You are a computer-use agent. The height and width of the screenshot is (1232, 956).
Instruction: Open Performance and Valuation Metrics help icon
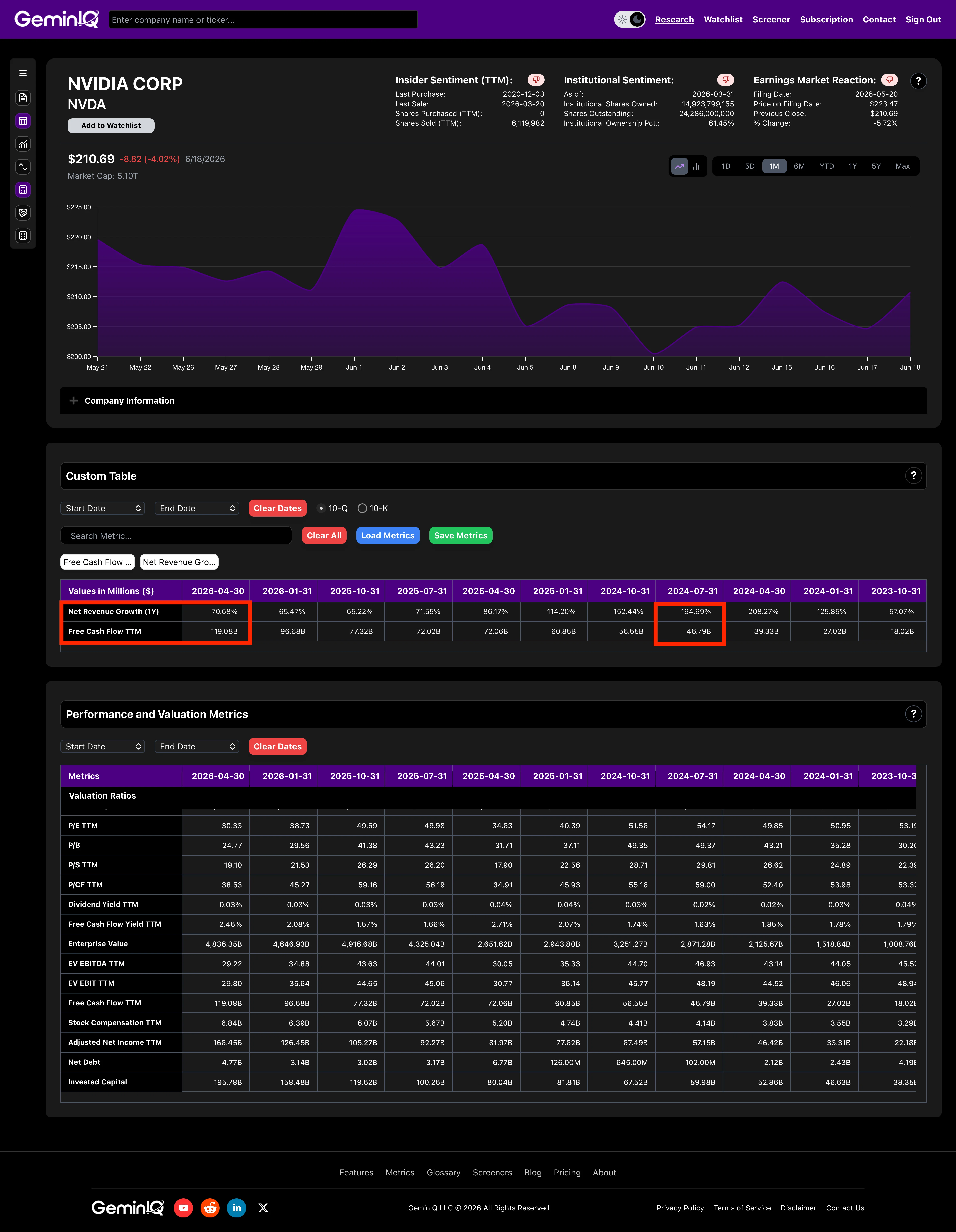tap(913, 714)
